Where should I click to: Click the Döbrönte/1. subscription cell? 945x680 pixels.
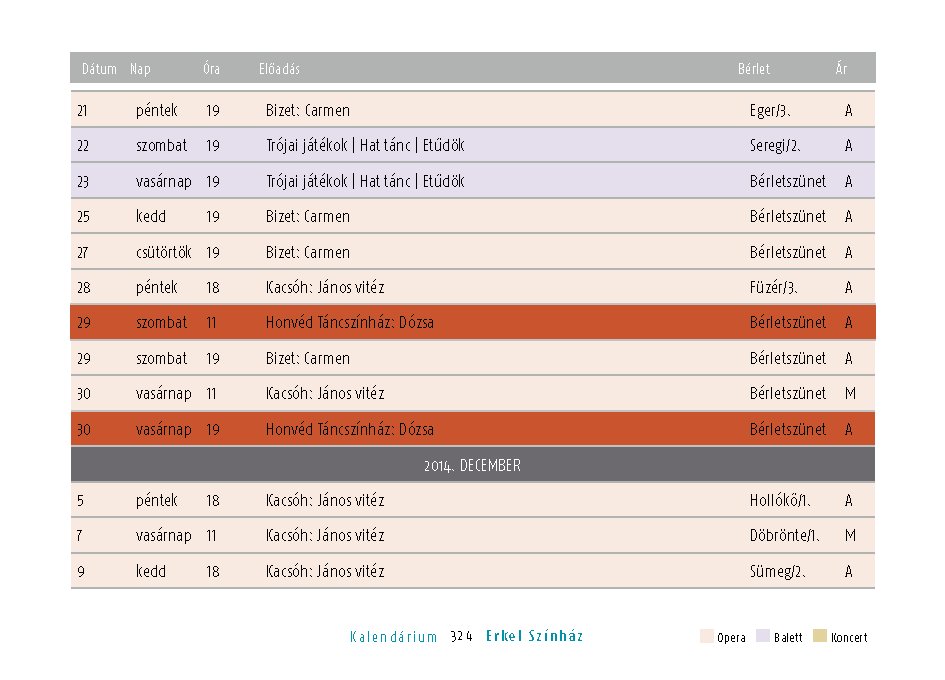pyautogui.click(x=785, y=535)
